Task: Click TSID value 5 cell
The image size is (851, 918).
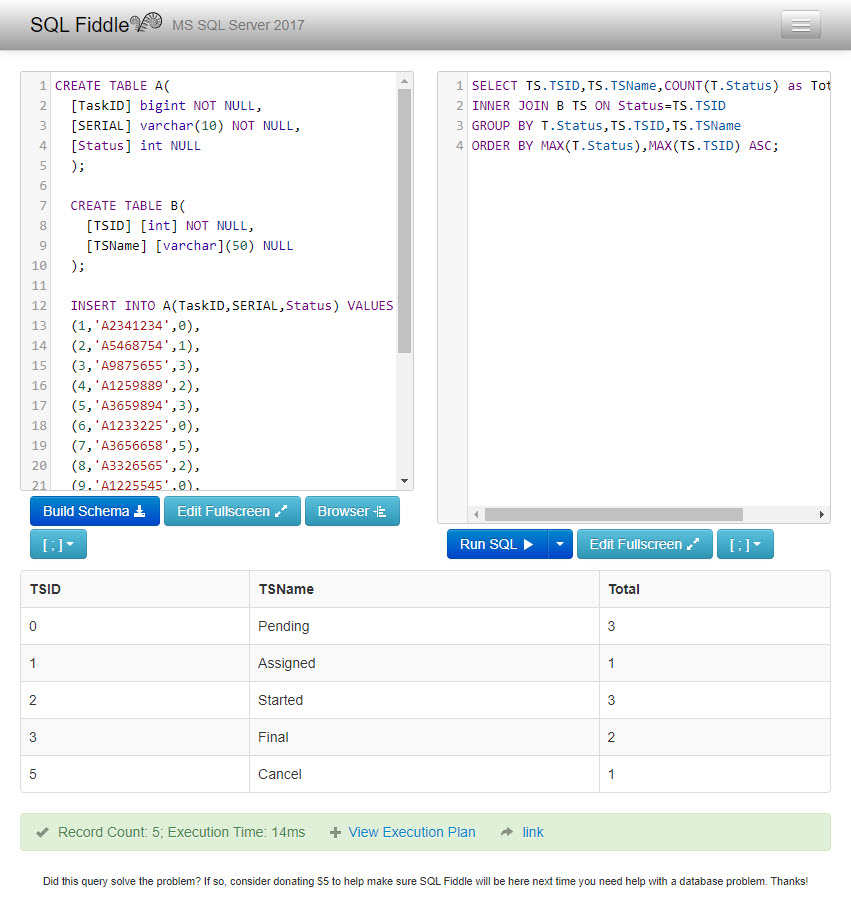Action: click(x=135, y=773)
